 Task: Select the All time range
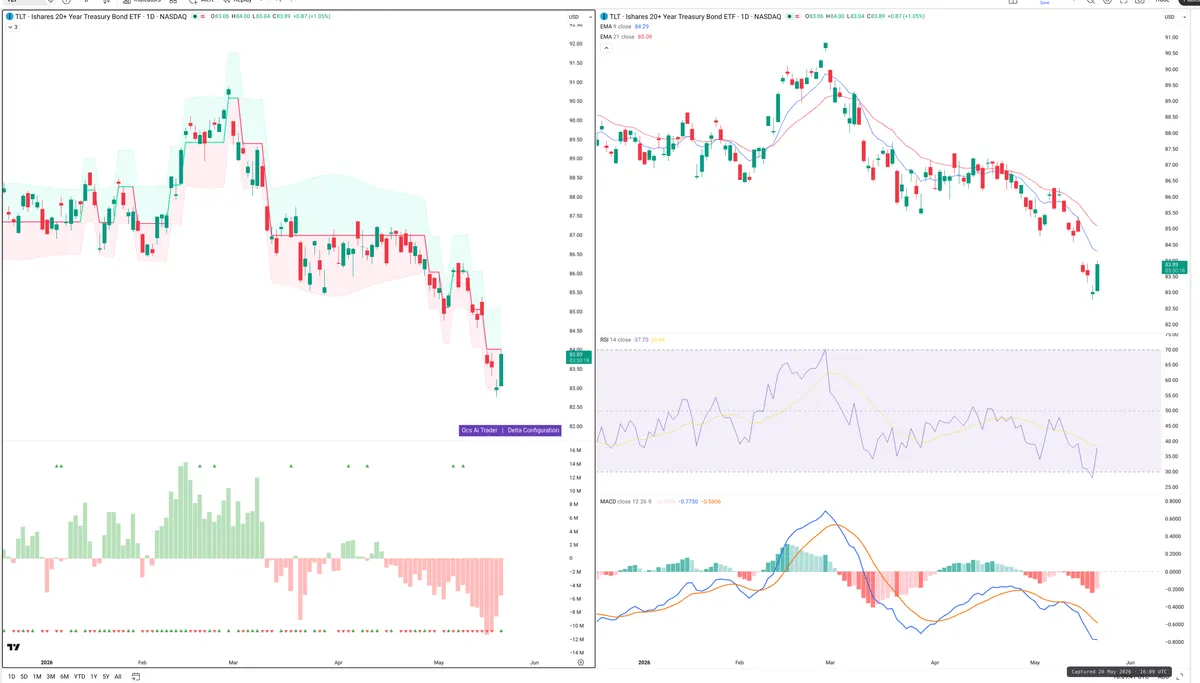118,677
